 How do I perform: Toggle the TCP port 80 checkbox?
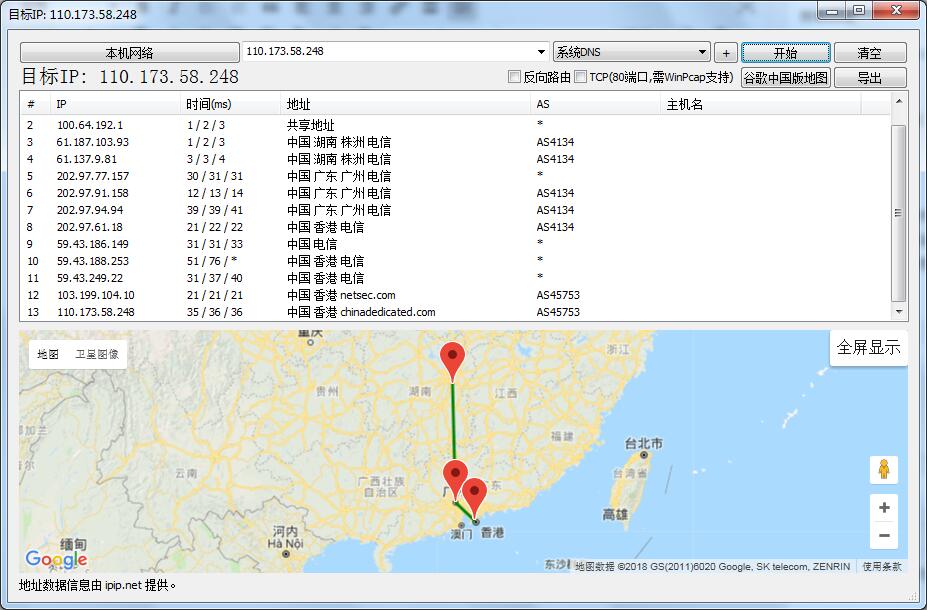(580, 77)
